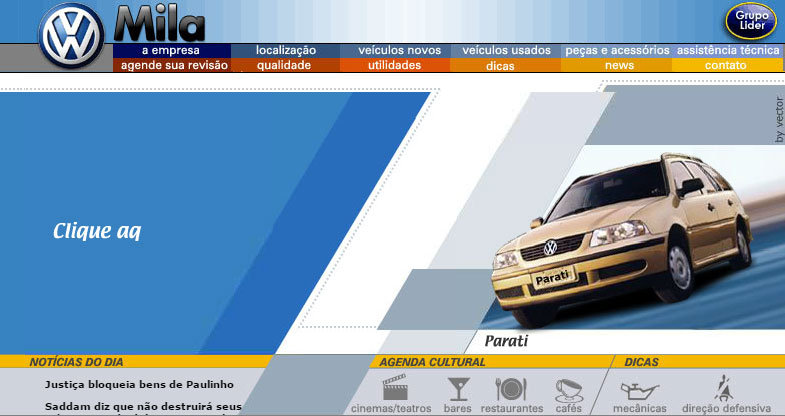Open the restaurantes plate icon
This screenshot has width=785, height=416.
[511, 389]
